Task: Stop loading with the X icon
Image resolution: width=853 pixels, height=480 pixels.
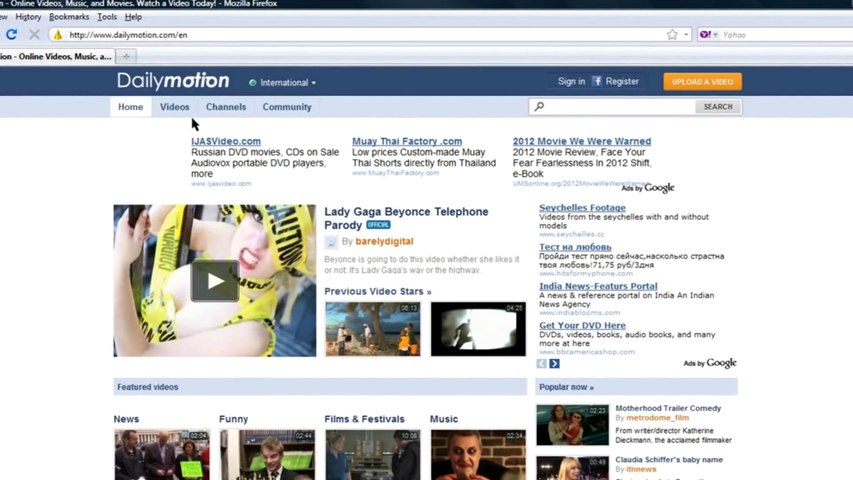Action: pyautogui.click(x=34, y=35)
